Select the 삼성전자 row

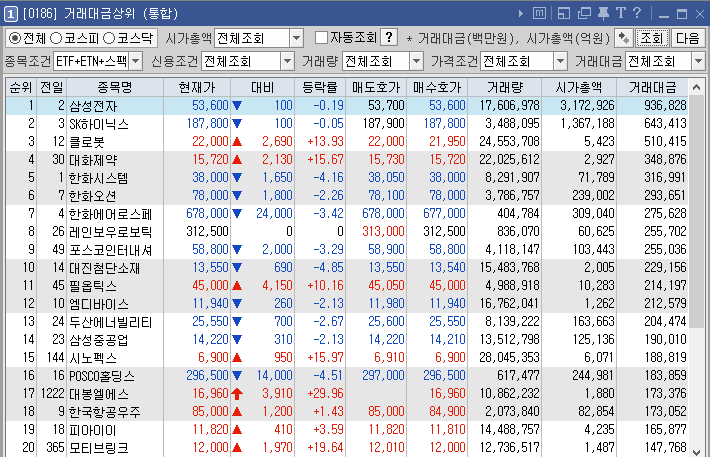point(347,106)
